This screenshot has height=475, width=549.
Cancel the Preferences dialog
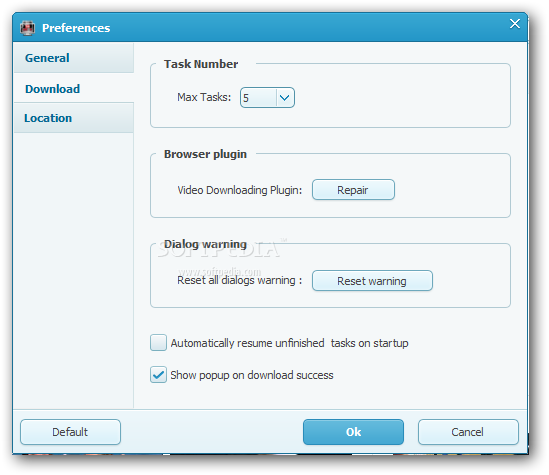tap(468, 432)
